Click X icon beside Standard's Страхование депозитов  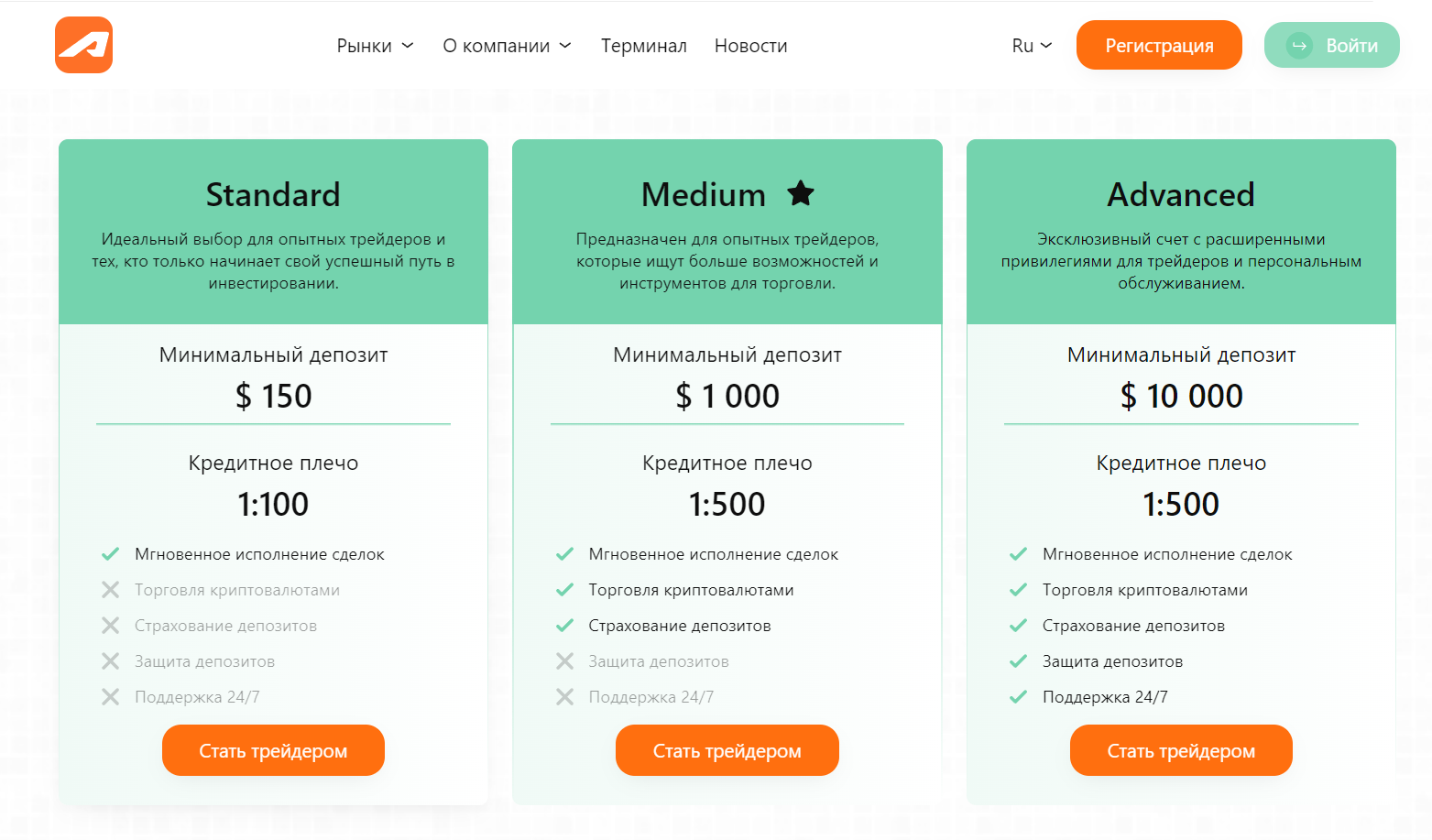(110, 626)
